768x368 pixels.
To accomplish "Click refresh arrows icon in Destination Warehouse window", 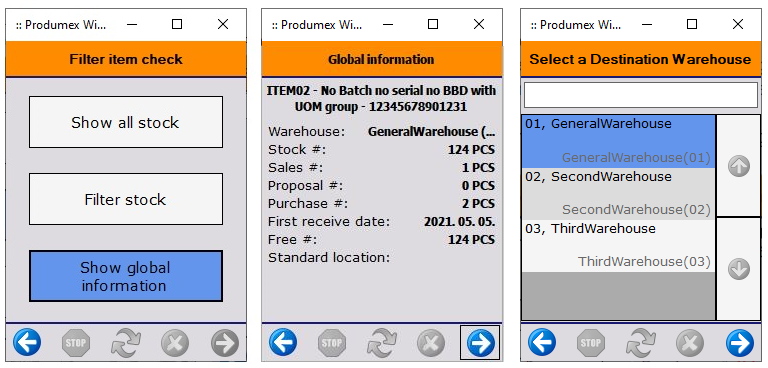I will (641, 343).
